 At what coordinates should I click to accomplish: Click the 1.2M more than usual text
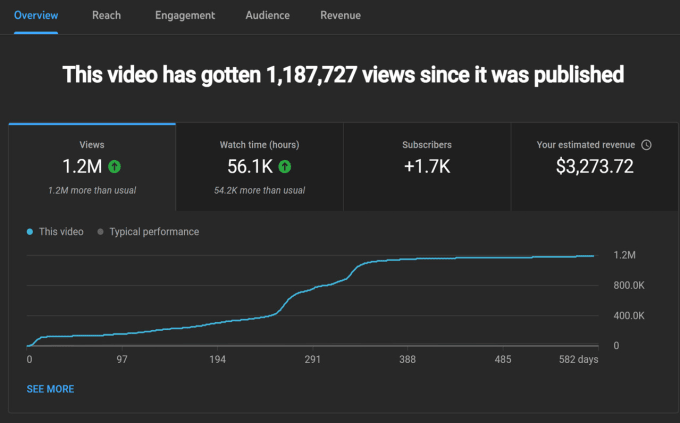click(92, 190)
